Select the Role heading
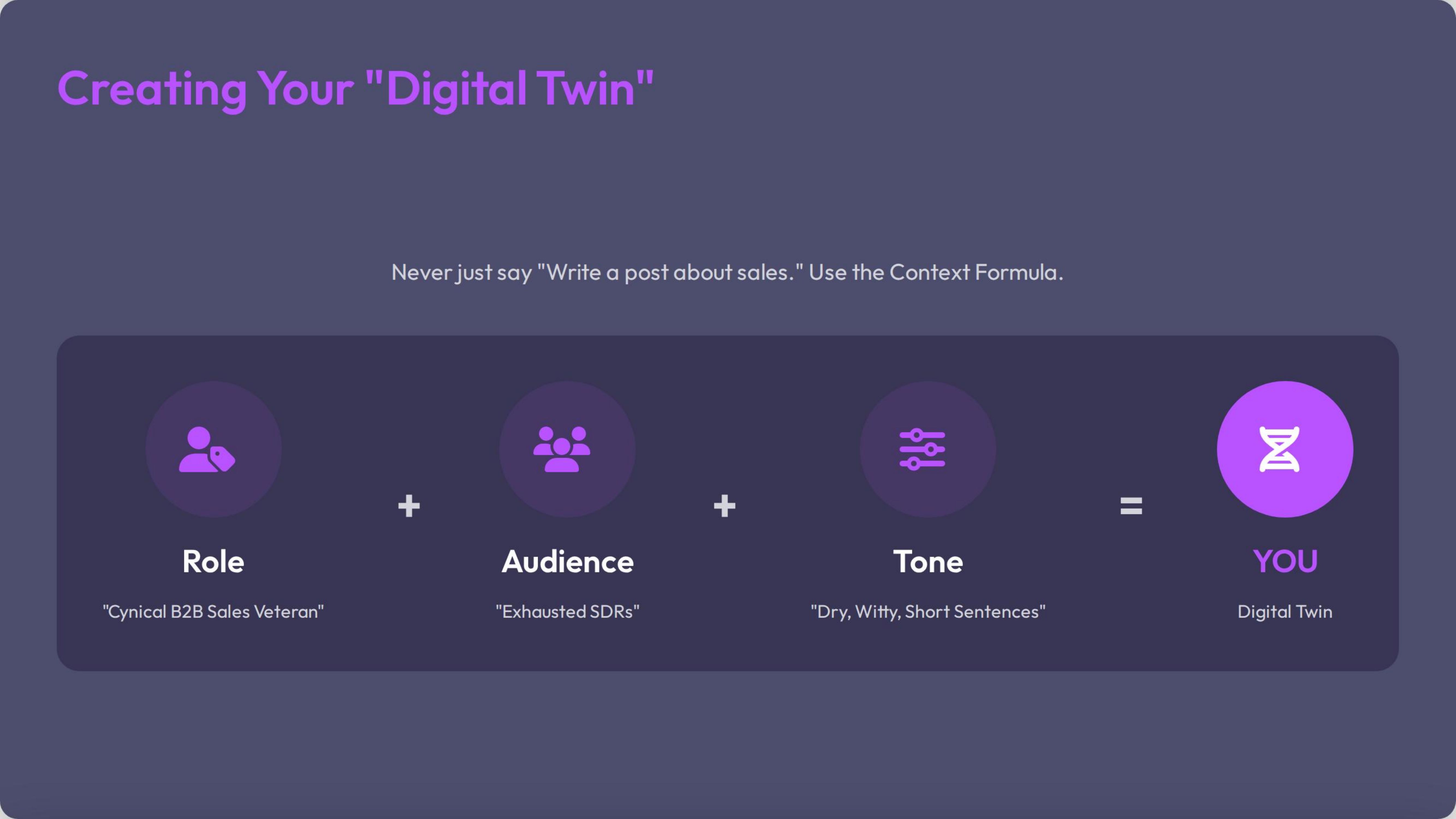Image resolution: width=1456 pixels, height=819 pixels. pos(213,561)
